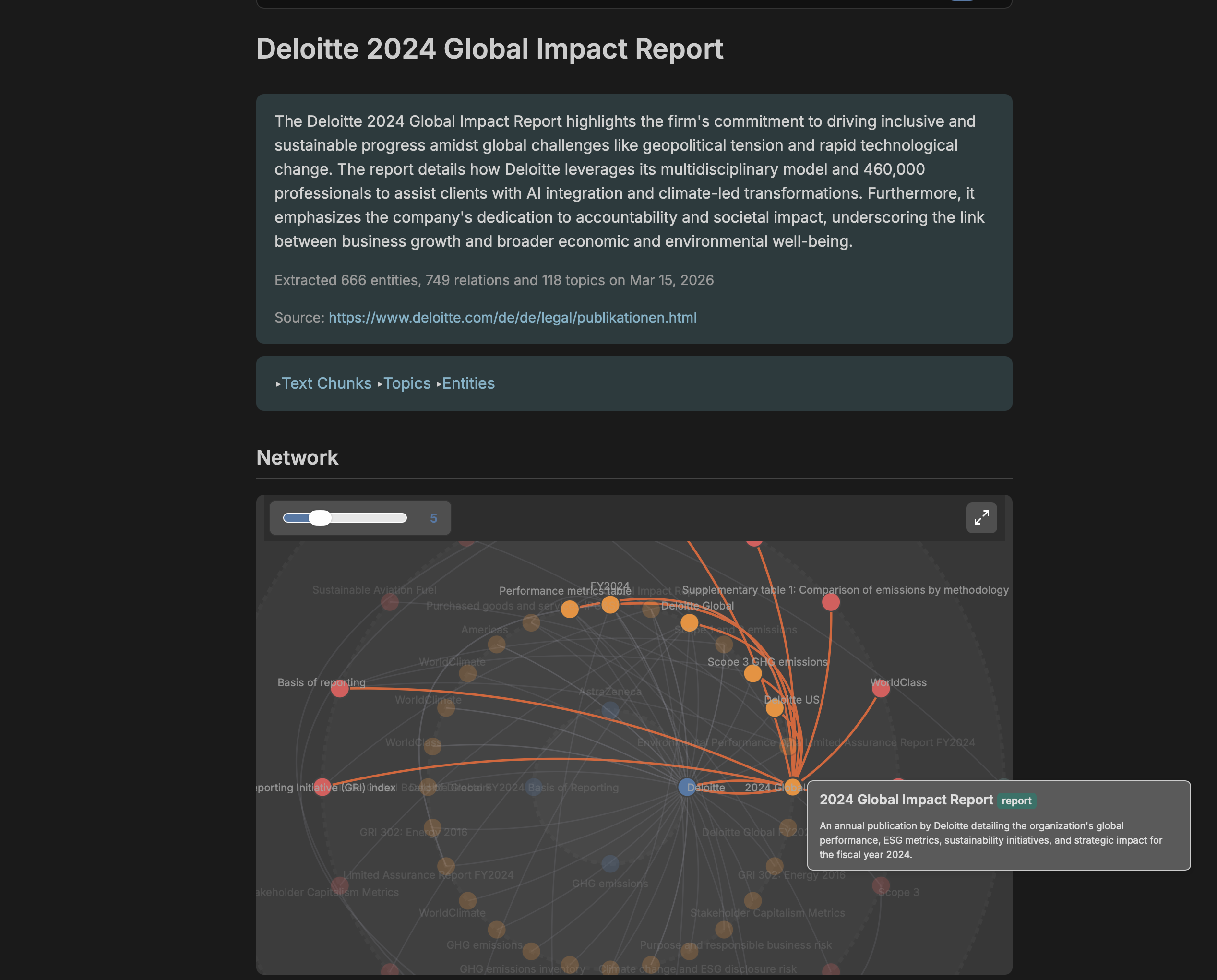Click the Network section heading

coord(297,457)
